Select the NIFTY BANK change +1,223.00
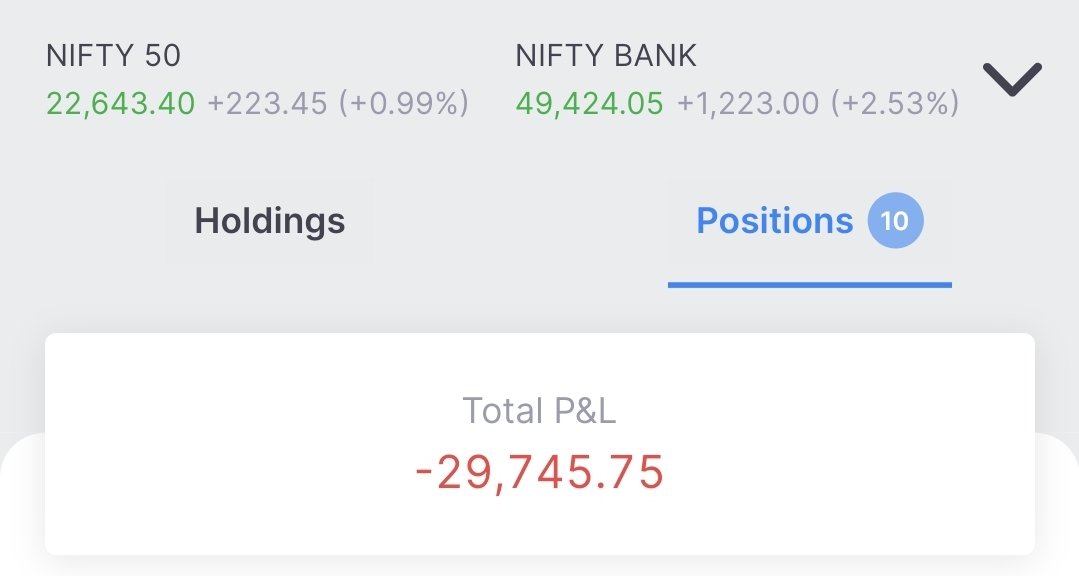The width and height of the screenshot is (1079, 576). coord(748,104)
